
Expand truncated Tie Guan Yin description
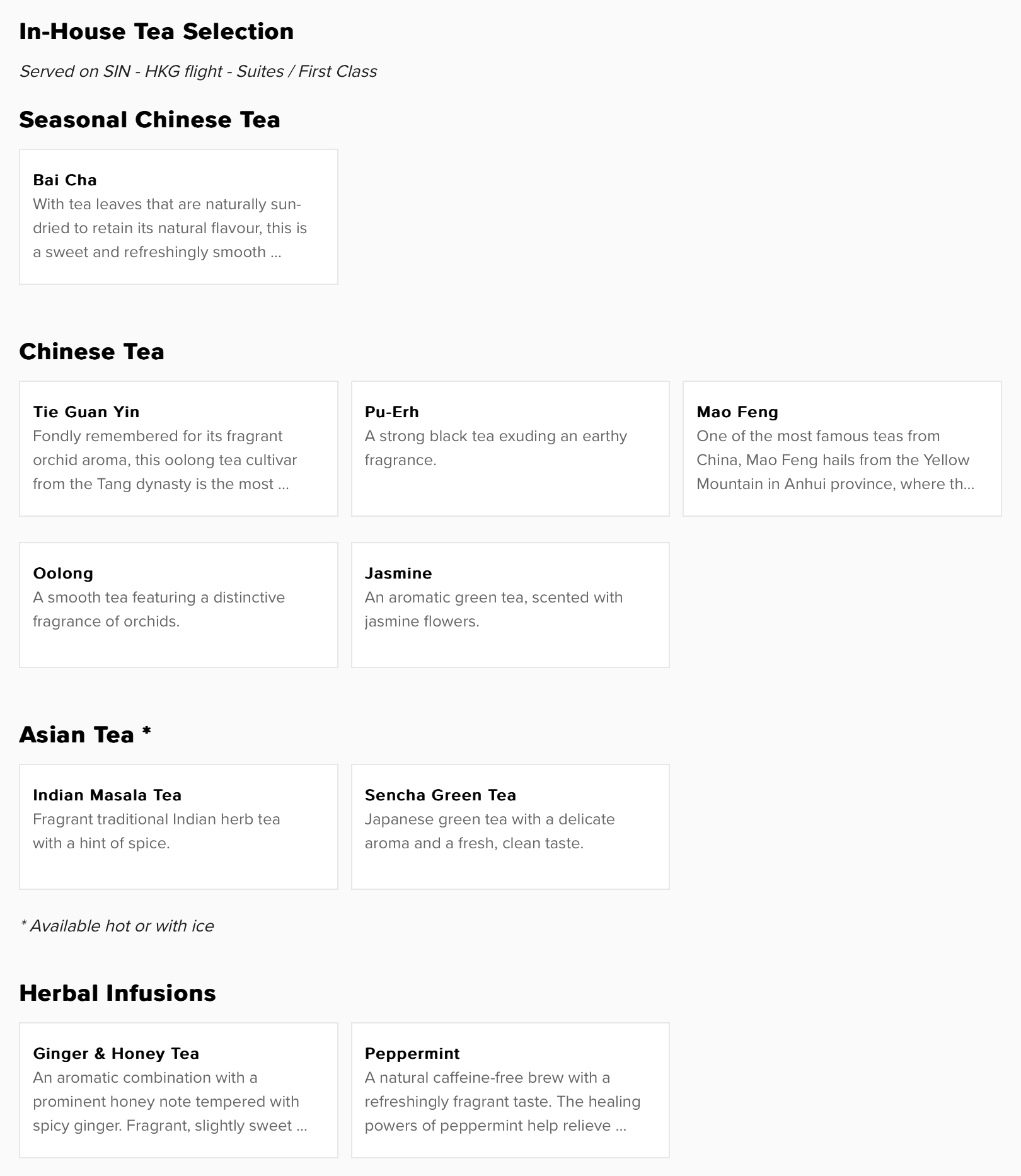click(x=165, y=460)
